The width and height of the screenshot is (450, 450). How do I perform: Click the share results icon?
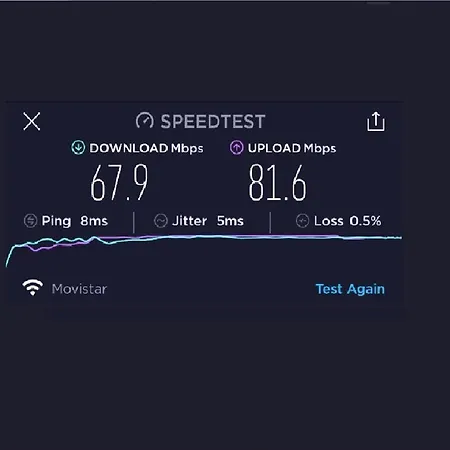[x=376, y=121]
